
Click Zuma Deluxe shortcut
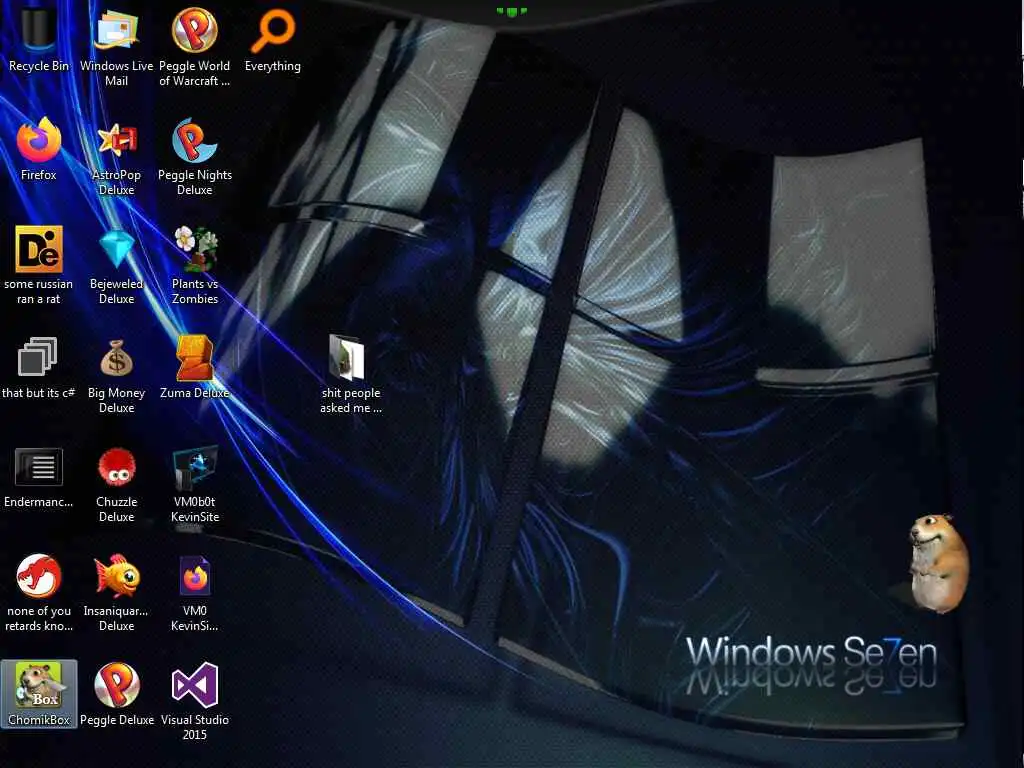point(195,358)
